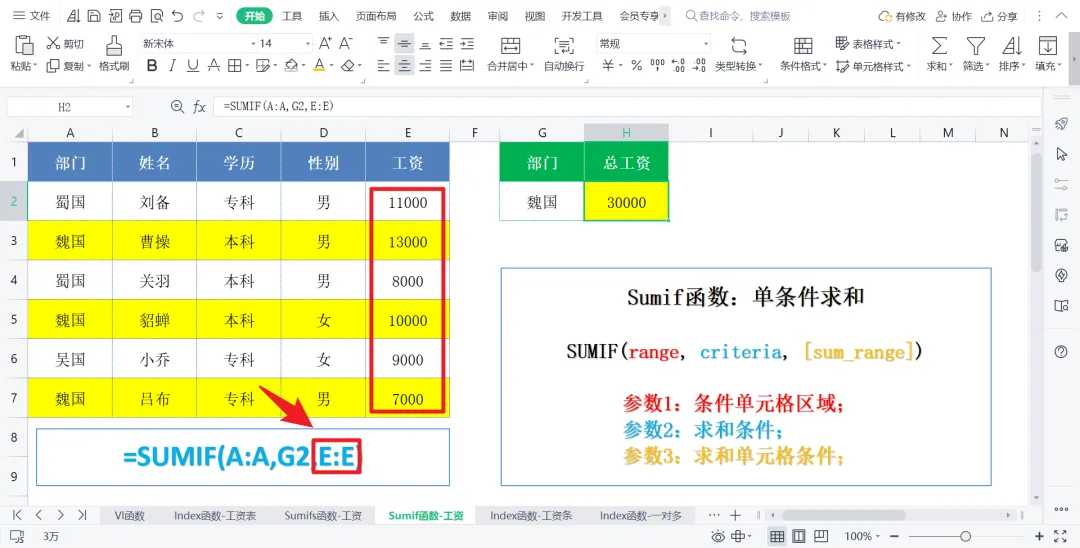Image resolution: width=1080 pixels, height=548 pixels.
Task: Toggle Wrap Text (自动换行)
Action: pyautogui.click(x=563, y=54)
